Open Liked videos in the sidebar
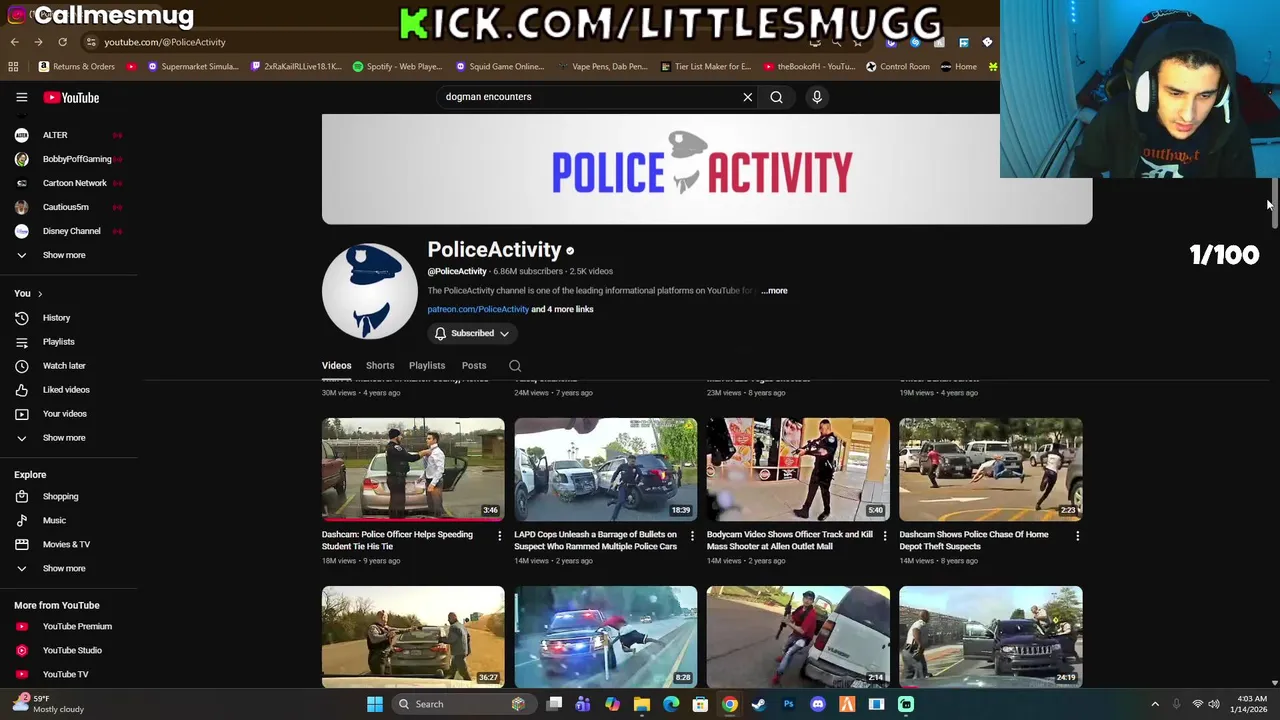 coord(68,390)
